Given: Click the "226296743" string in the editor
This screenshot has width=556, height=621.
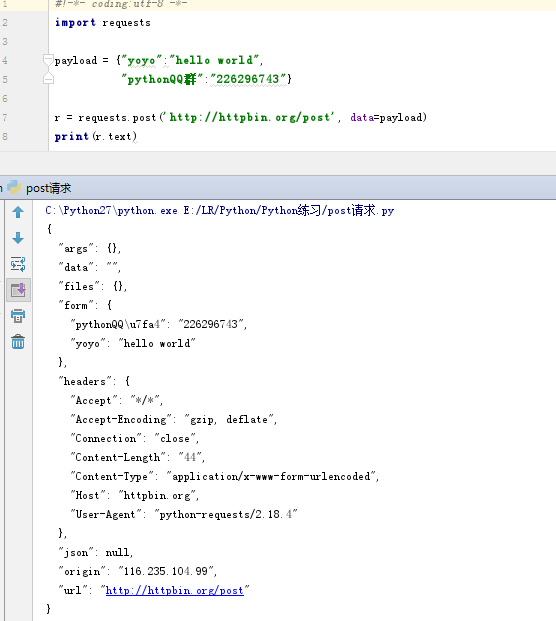Looking at the screenshot, I should pyautogui.click(x=249, y=79).
